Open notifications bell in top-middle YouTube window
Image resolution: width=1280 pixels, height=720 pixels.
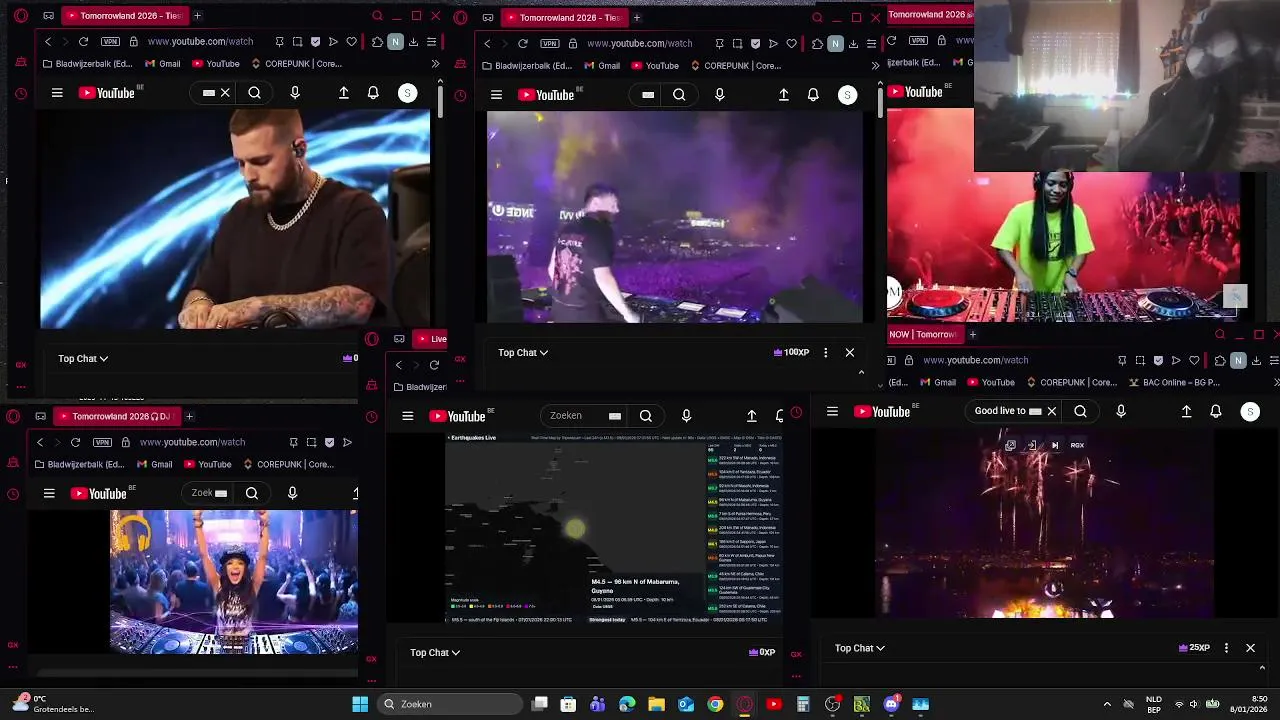(813, 95)
